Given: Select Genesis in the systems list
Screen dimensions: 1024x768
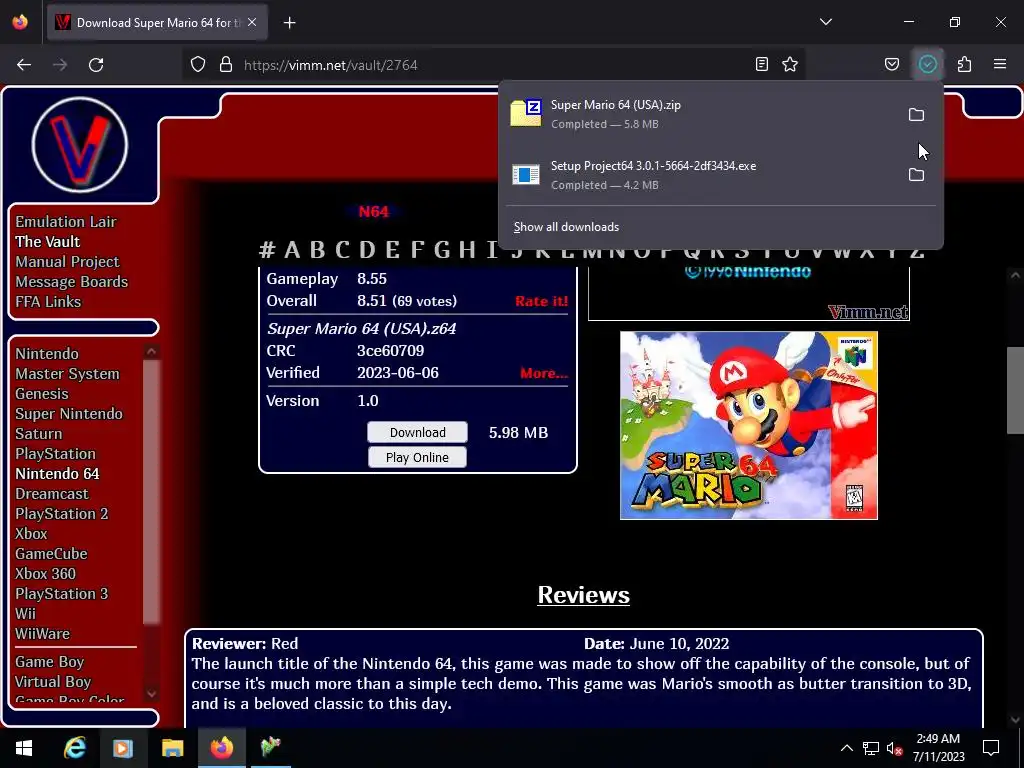Looking at the screenshot, I should 42,394.
